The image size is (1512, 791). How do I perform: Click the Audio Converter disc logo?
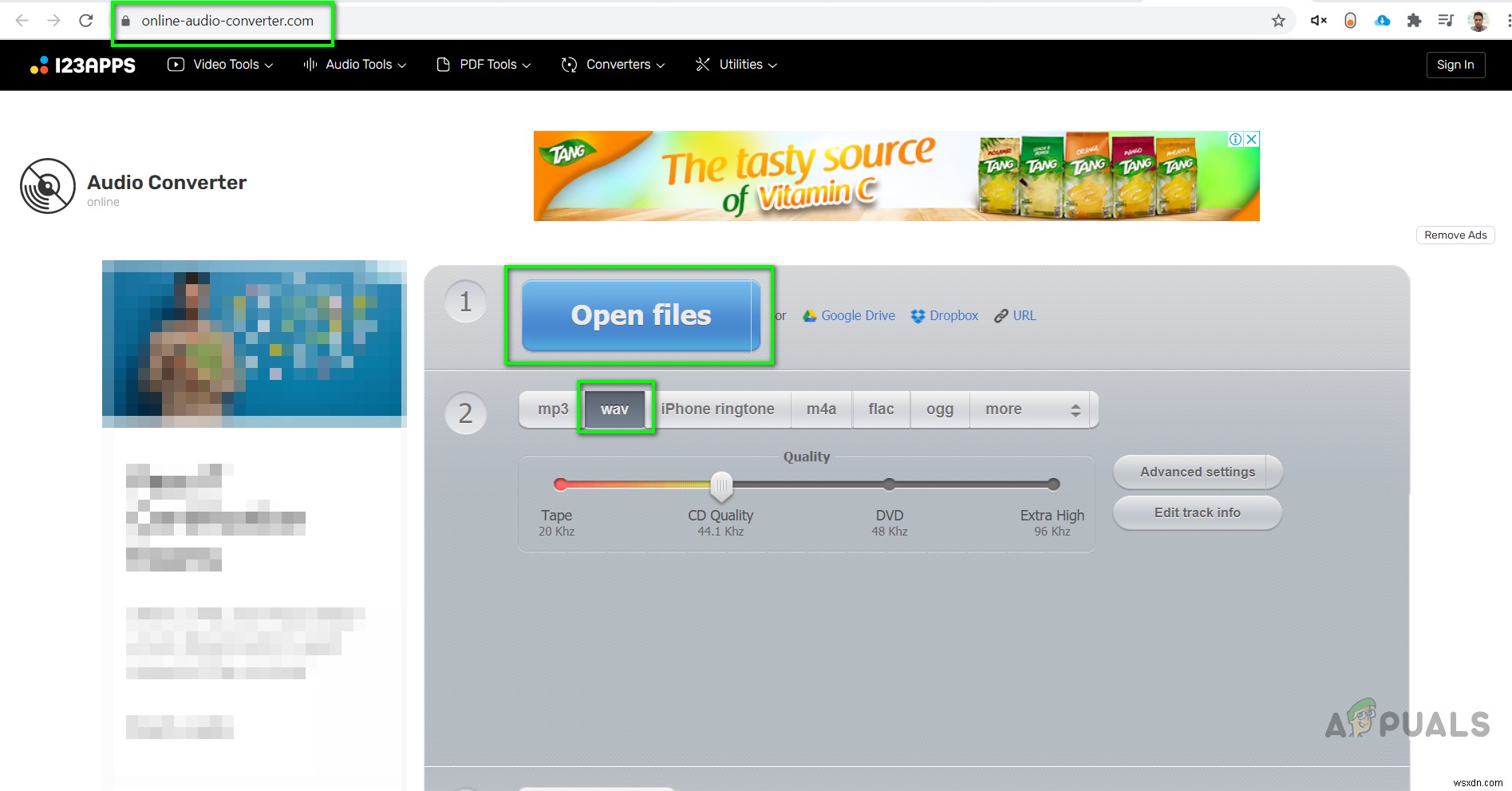(x=48, y=186)
